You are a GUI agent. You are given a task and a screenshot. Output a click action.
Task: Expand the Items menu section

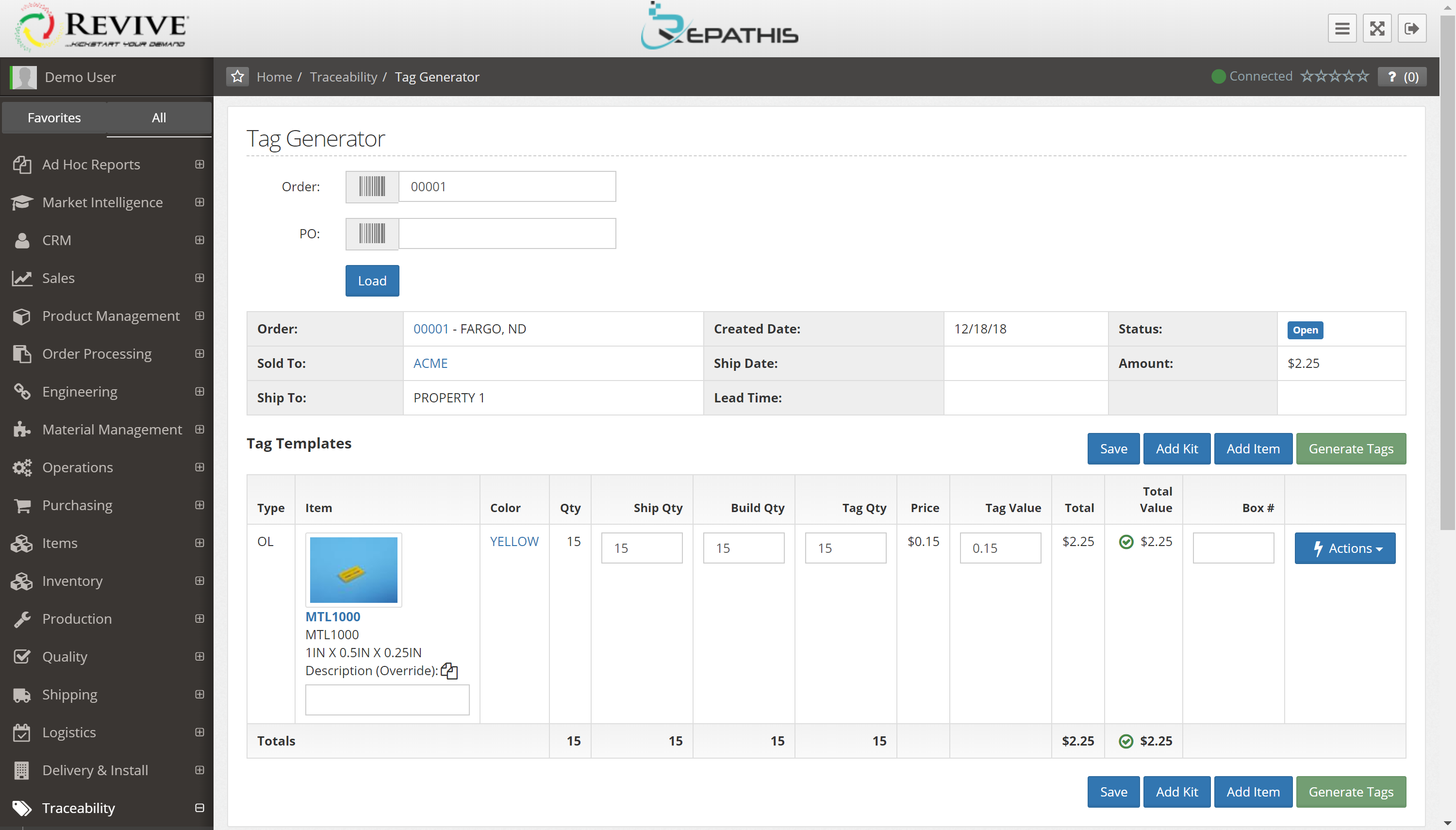199,543
